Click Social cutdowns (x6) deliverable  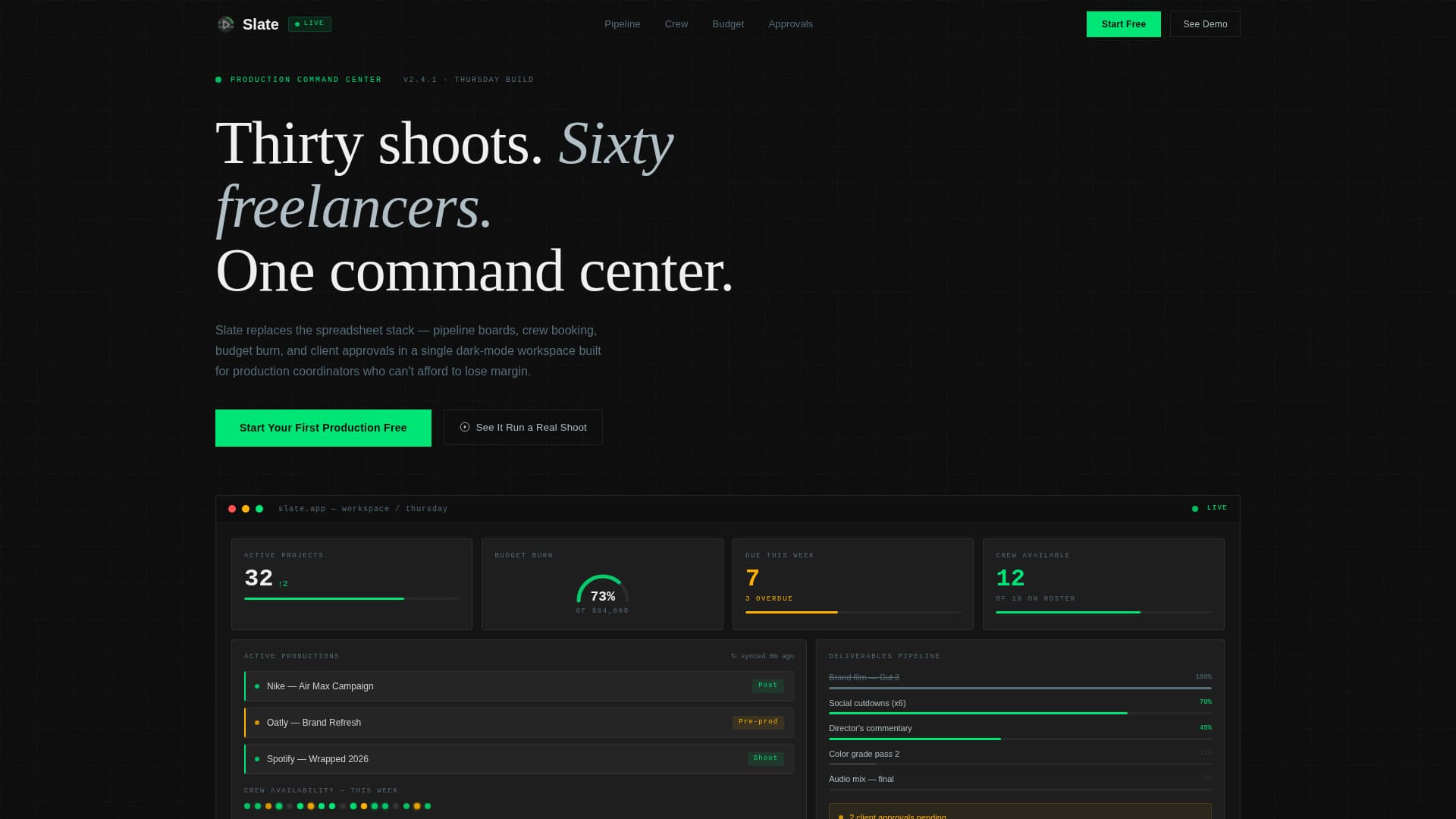pyautogui.click(x=867, y=703)
